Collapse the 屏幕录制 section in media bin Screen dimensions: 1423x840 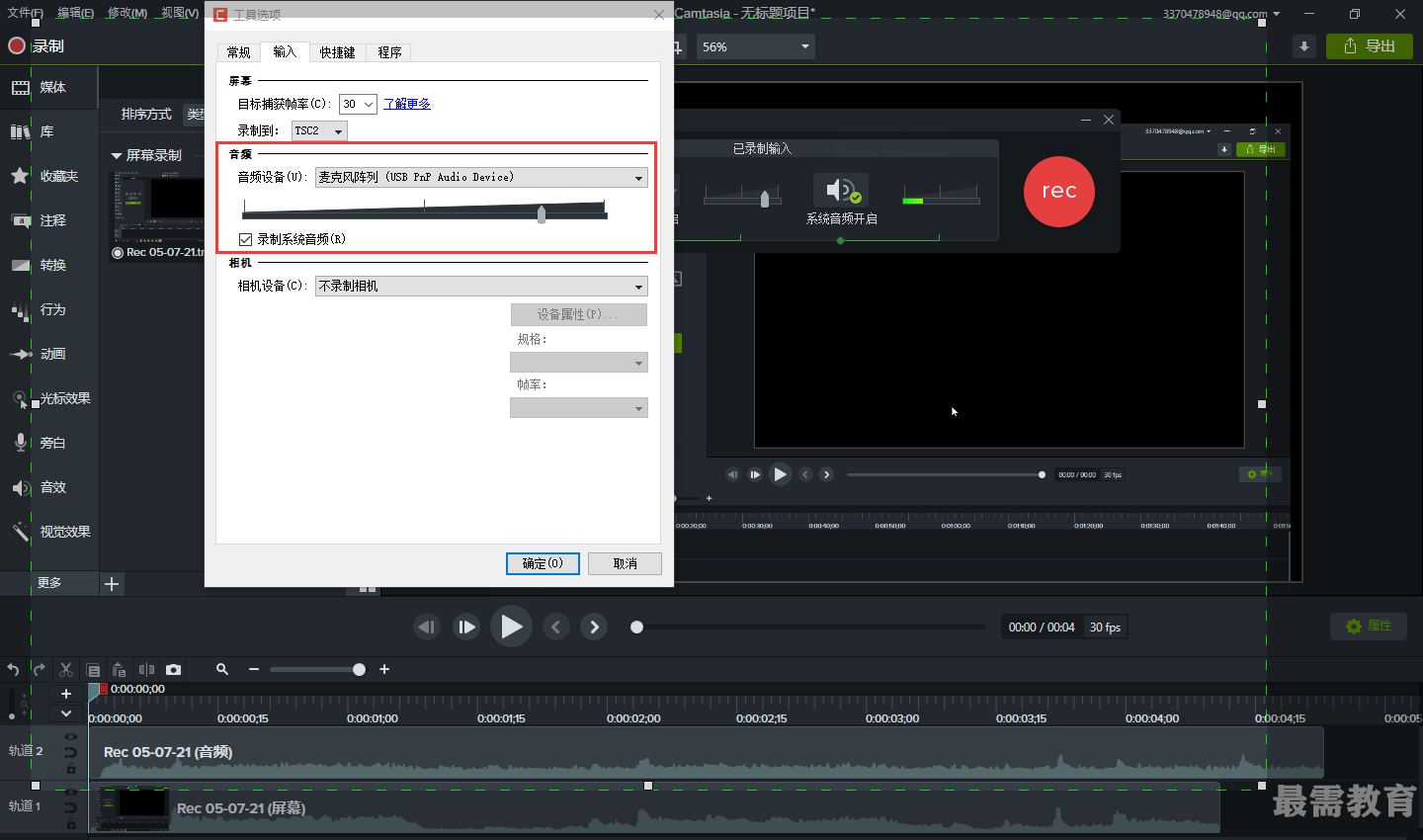click(x=117, y=155)
